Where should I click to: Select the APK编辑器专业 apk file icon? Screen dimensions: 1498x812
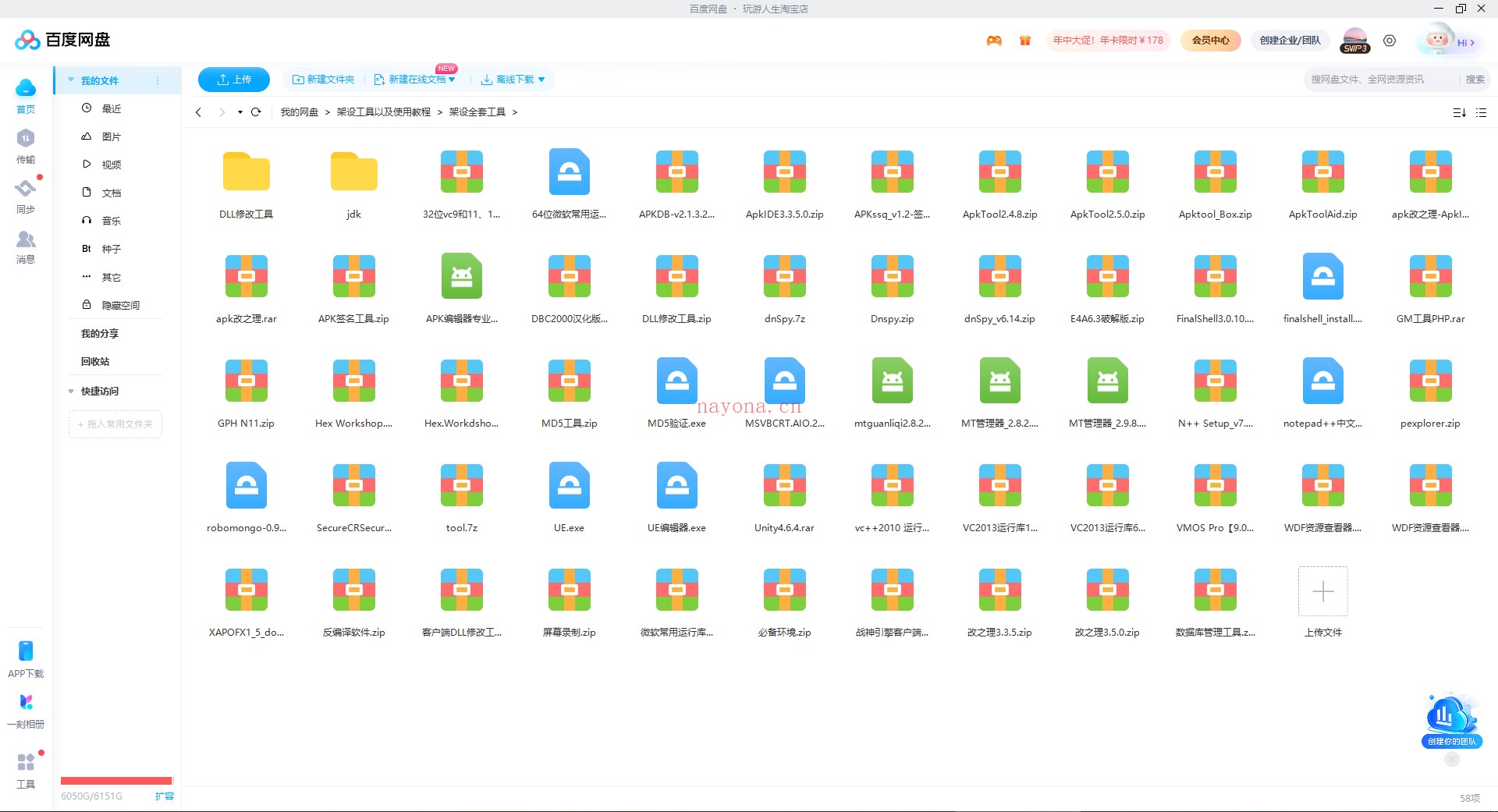pos(462,275)
